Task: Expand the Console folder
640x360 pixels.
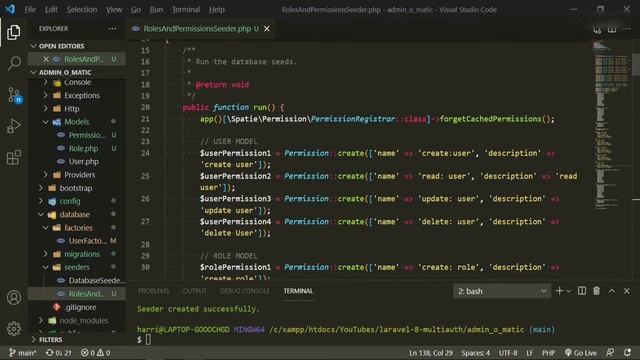Action: [x=77, y=82]
